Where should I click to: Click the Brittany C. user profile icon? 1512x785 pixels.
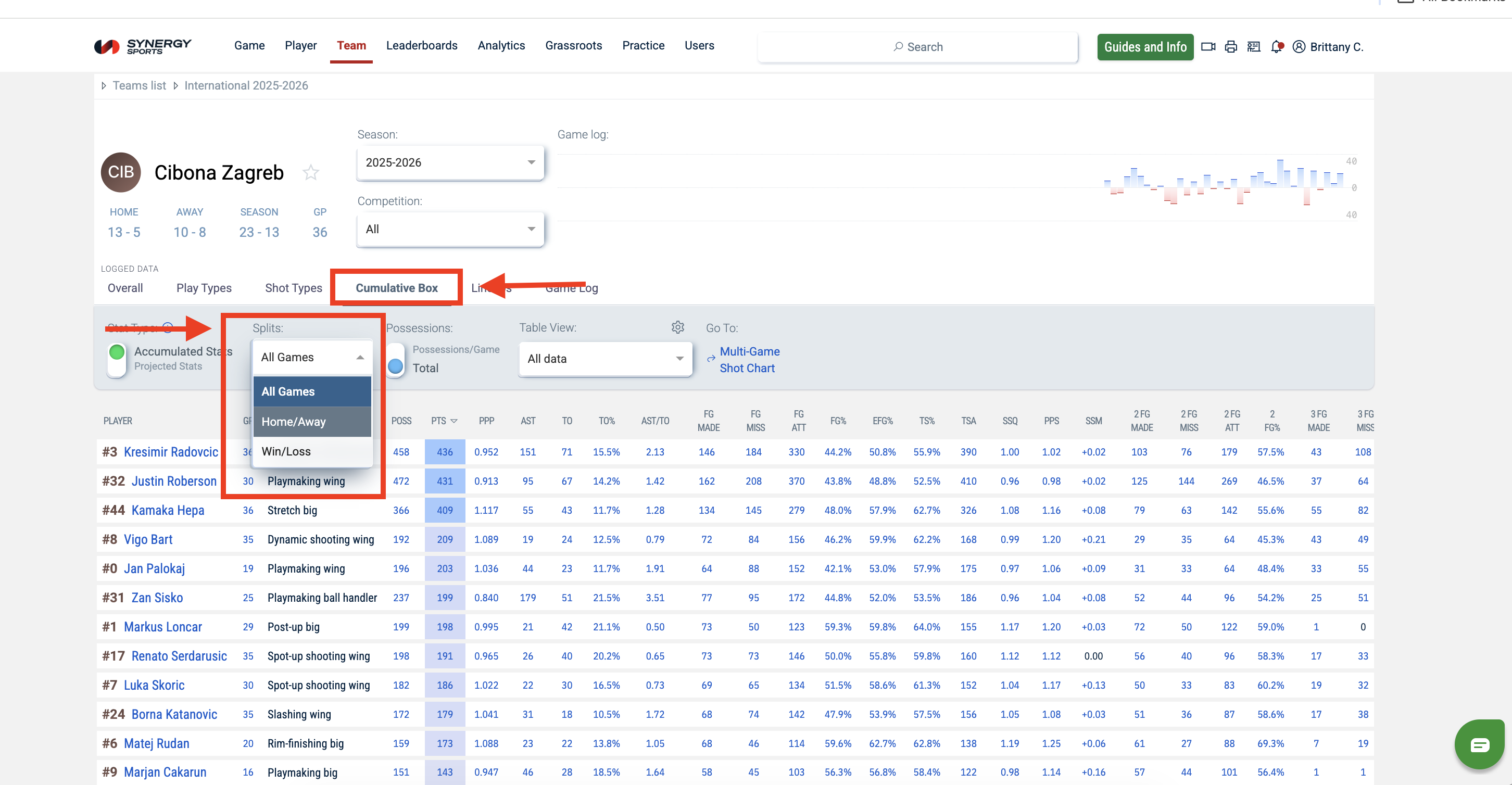(x=1299, y=47)
